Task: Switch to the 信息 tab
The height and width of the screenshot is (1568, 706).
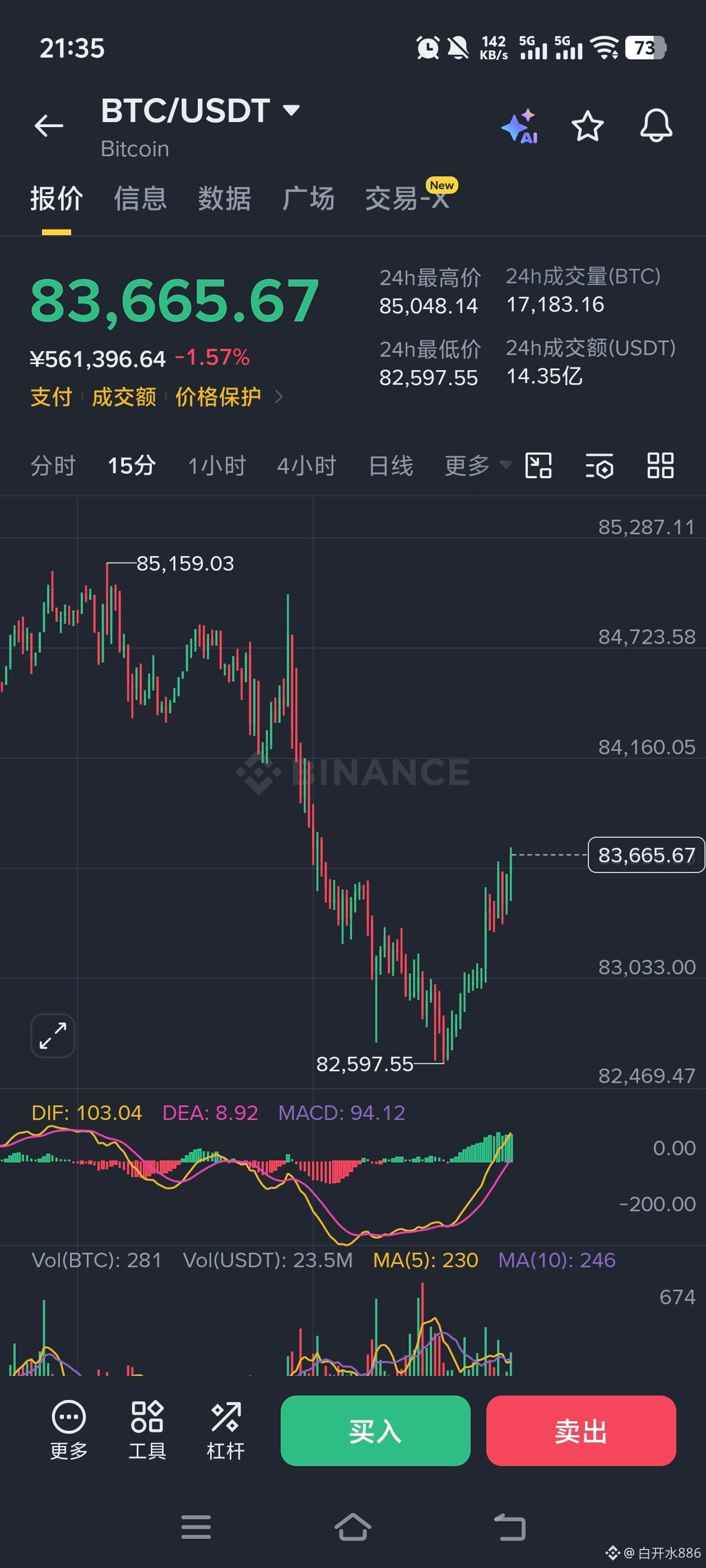Action: coord(140,198)
